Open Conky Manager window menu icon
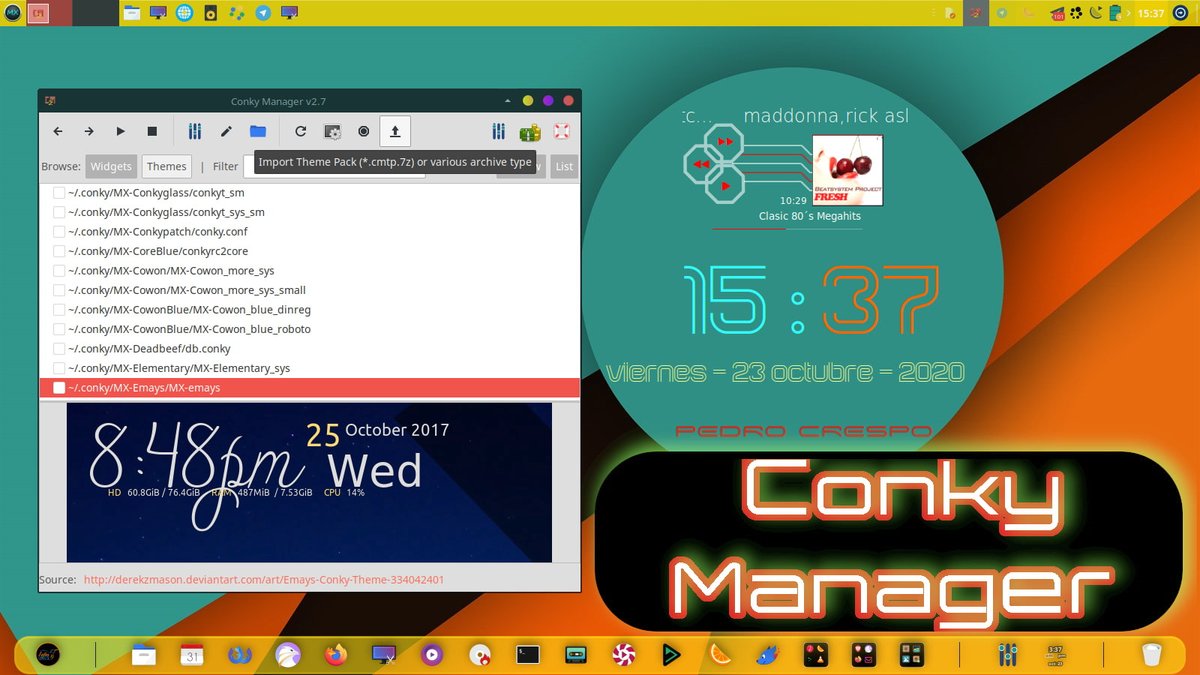The height and width of the screenshot is (675, 1200). click(x=50, y=100)
